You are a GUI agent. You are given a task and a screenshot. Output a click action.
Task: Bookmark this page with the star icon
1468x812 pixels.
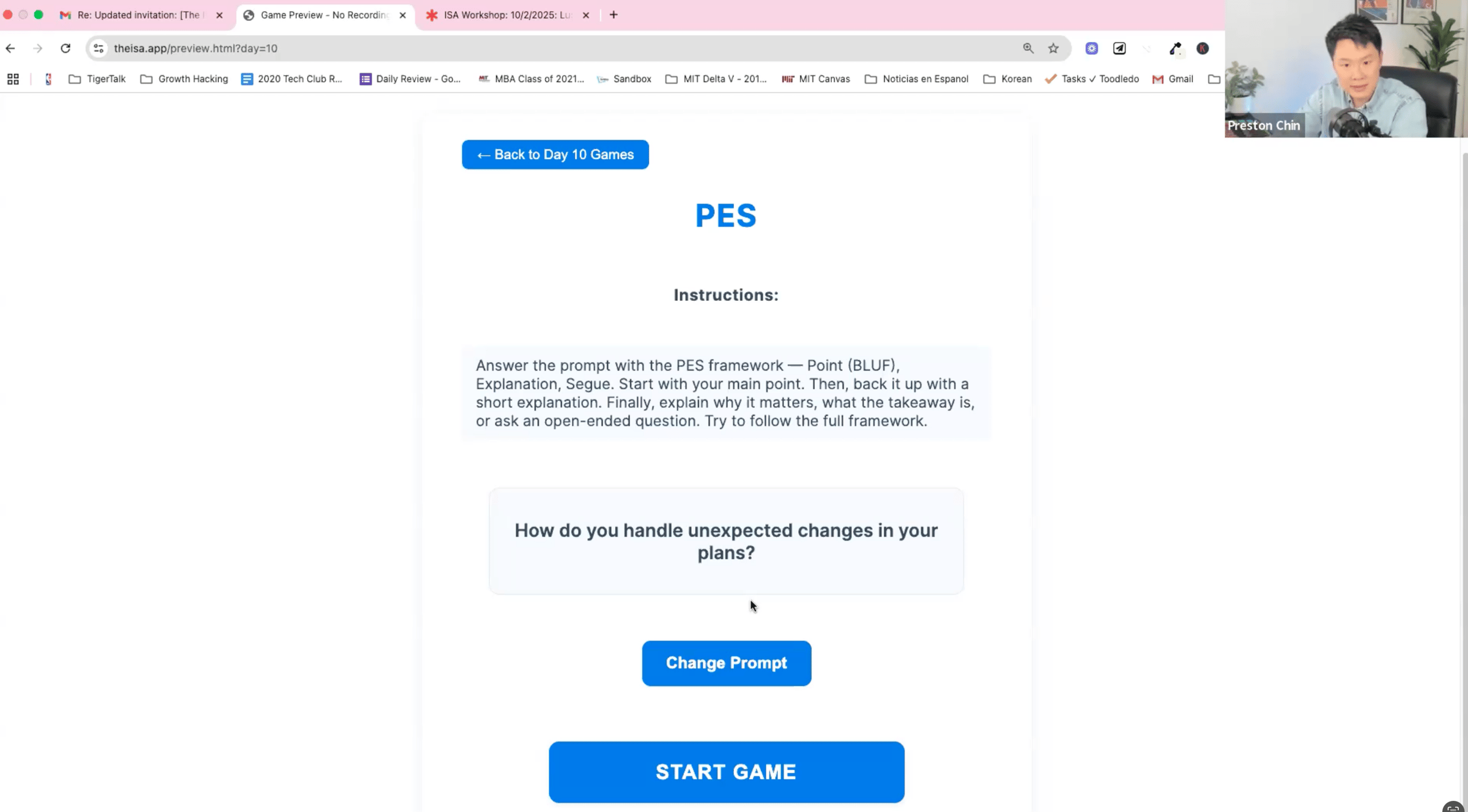[x=1053, y=48]
